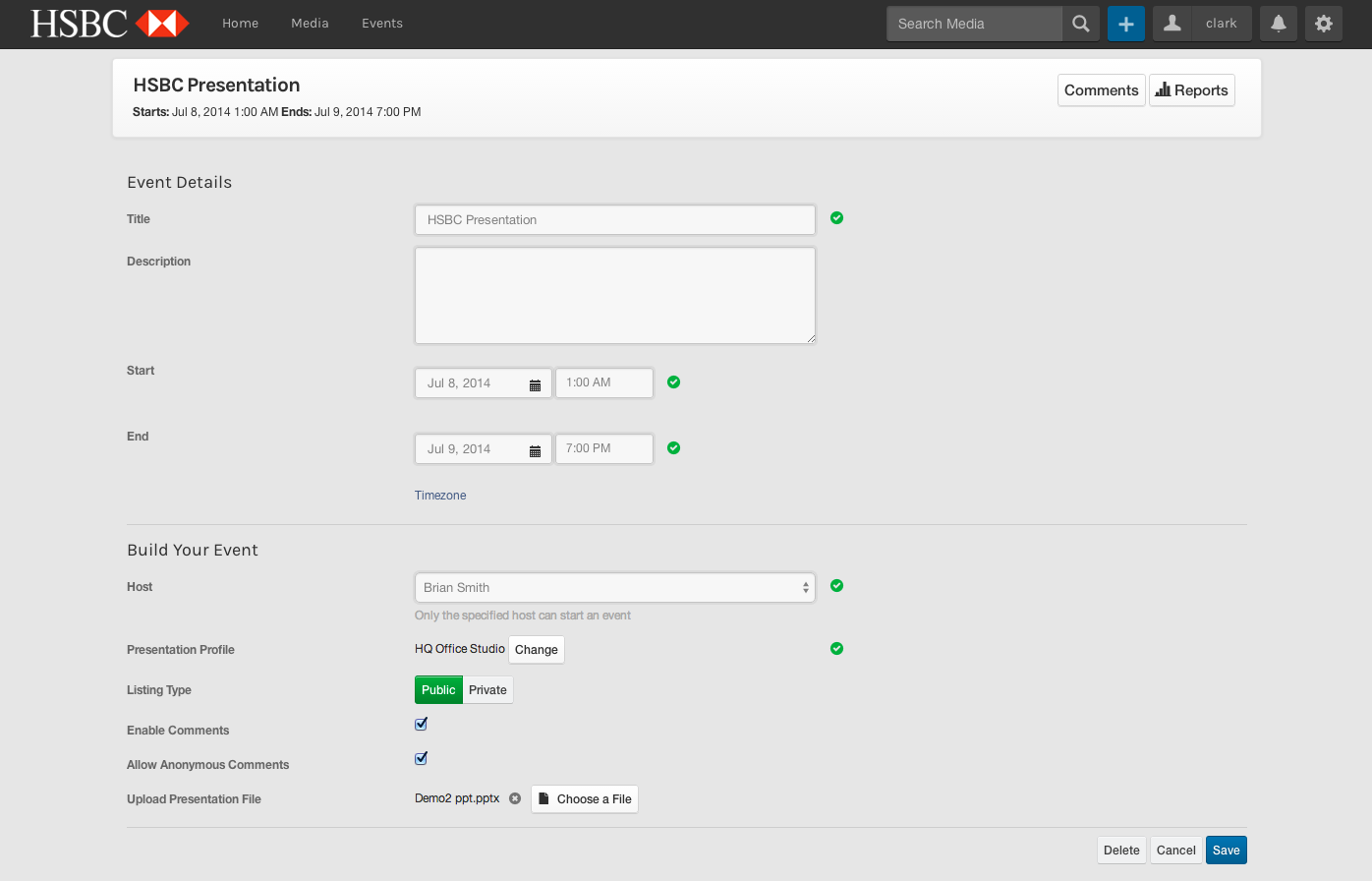Viewport: 1372px width, 881px height.
Task: Select the Public listing type
Action: [438, 690]
